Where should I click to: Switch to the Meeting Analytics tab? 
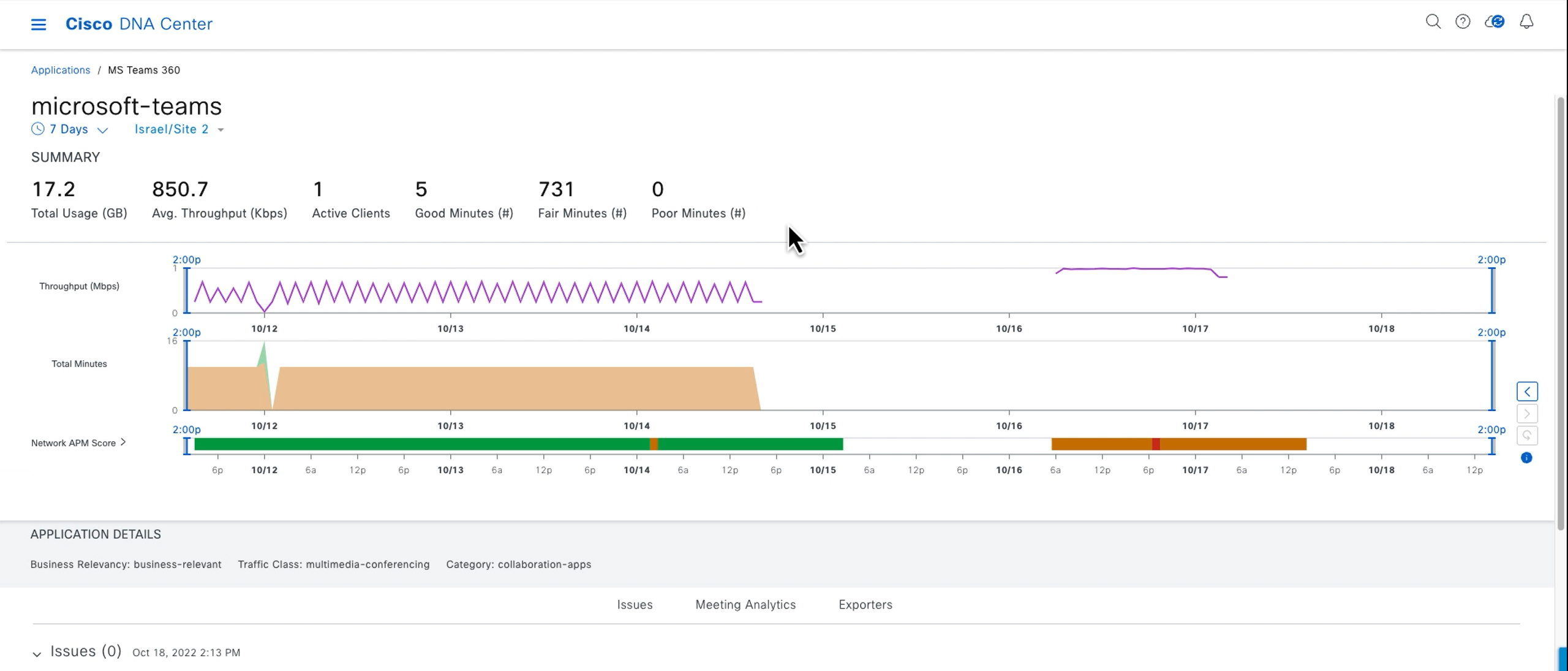pos(745,605)
